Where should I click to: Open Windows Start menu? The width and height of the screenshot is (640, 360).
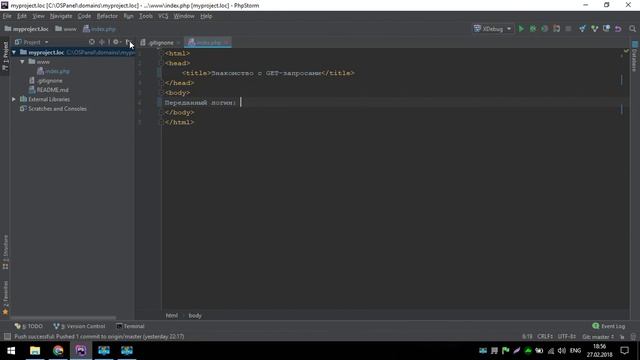pyautogui.click(x=11, y=351)
